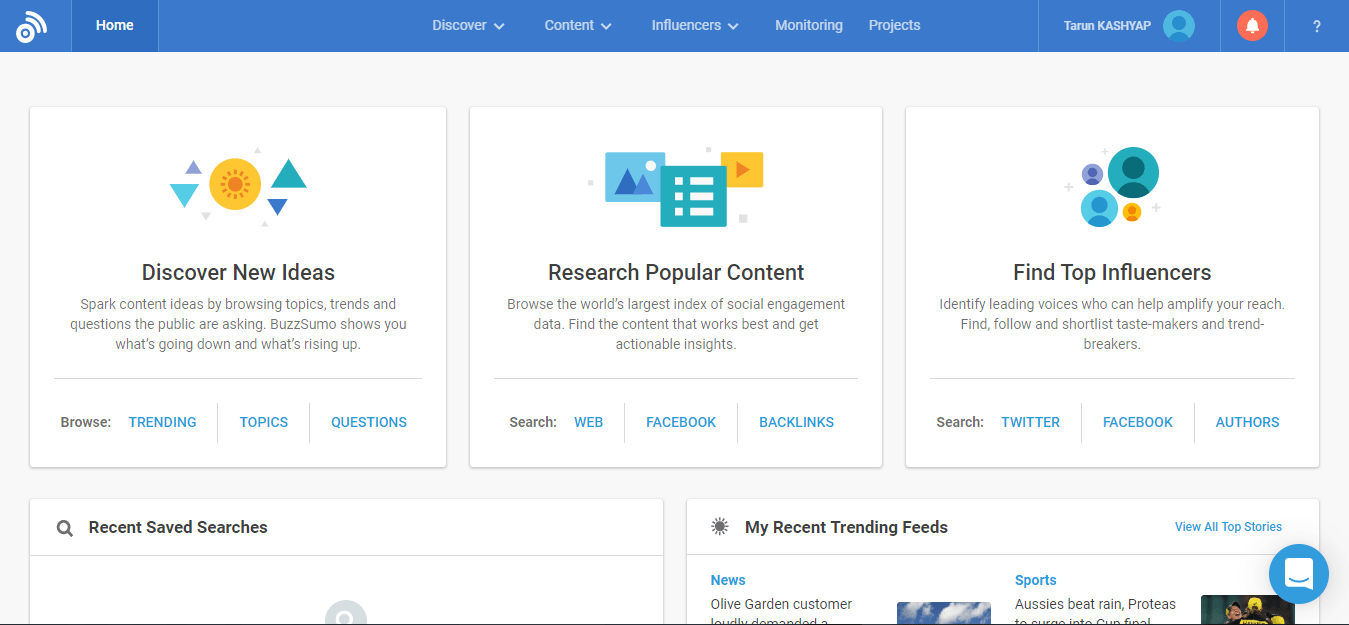The width and height of the screenshot is (1349, 625).
Task: Expand the Influencers dropdown menu
Action: 695,26
